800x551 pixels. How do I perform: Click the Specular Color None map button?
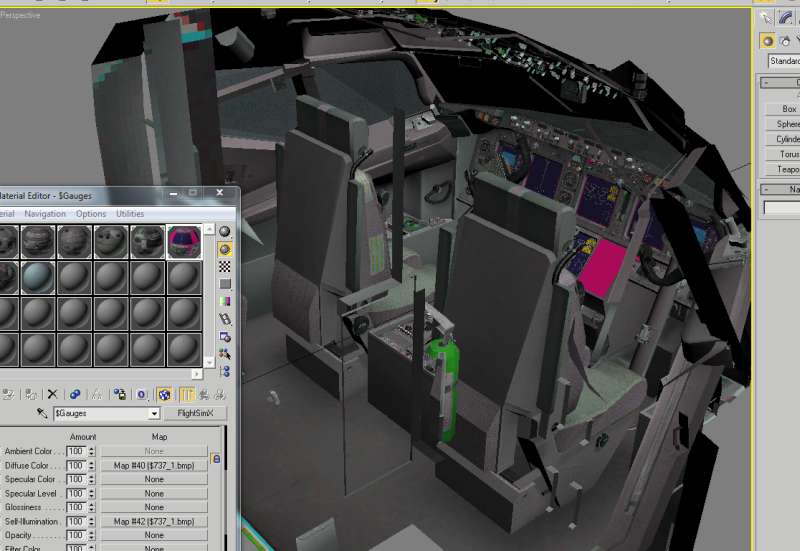[x=154, y=480]
